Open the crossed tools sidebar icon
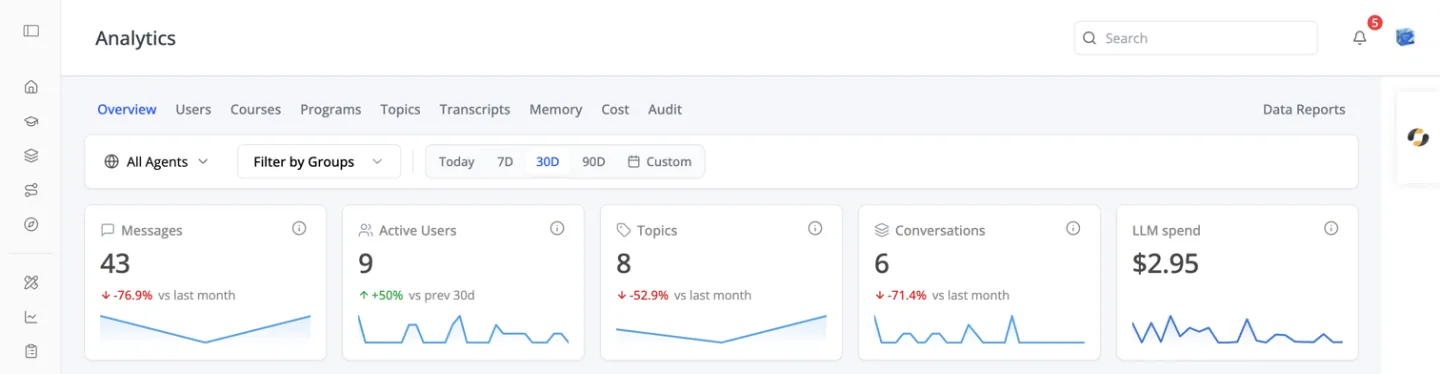This screenshot has height=374, width=1440. [31, 283]
